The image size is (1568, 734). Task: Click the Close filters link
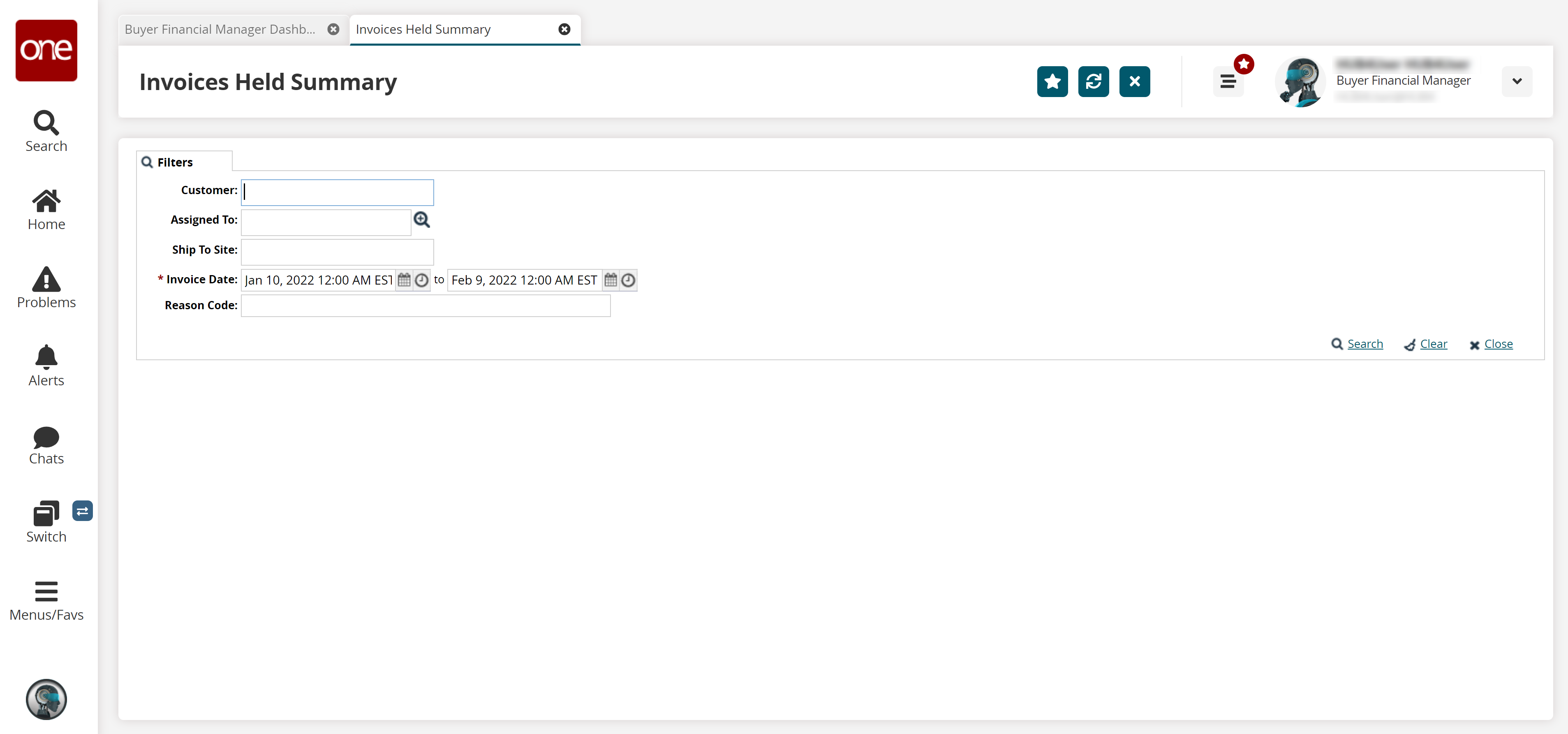coord(1497,344)
